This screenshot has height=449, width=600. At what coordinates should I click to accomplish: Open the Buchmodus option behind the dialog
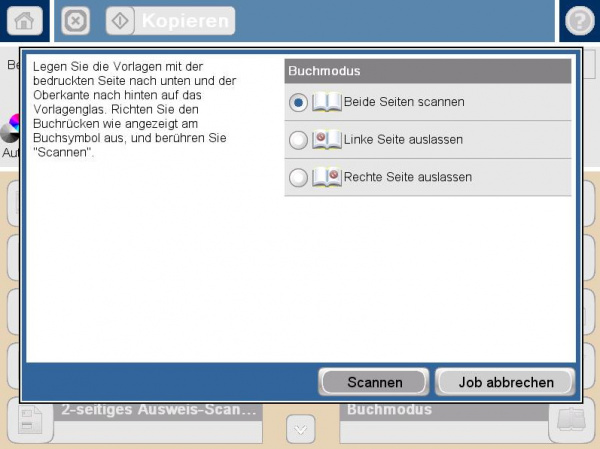(444, 423)
